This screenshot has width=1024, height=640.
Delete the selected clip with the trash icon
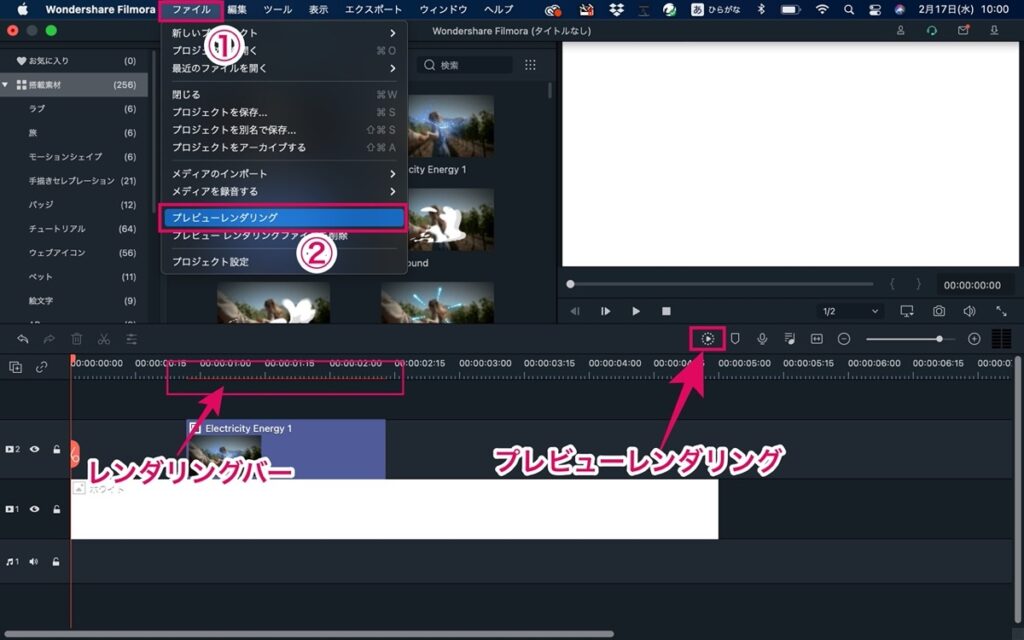pyautogui.click(x=76, y=339)
